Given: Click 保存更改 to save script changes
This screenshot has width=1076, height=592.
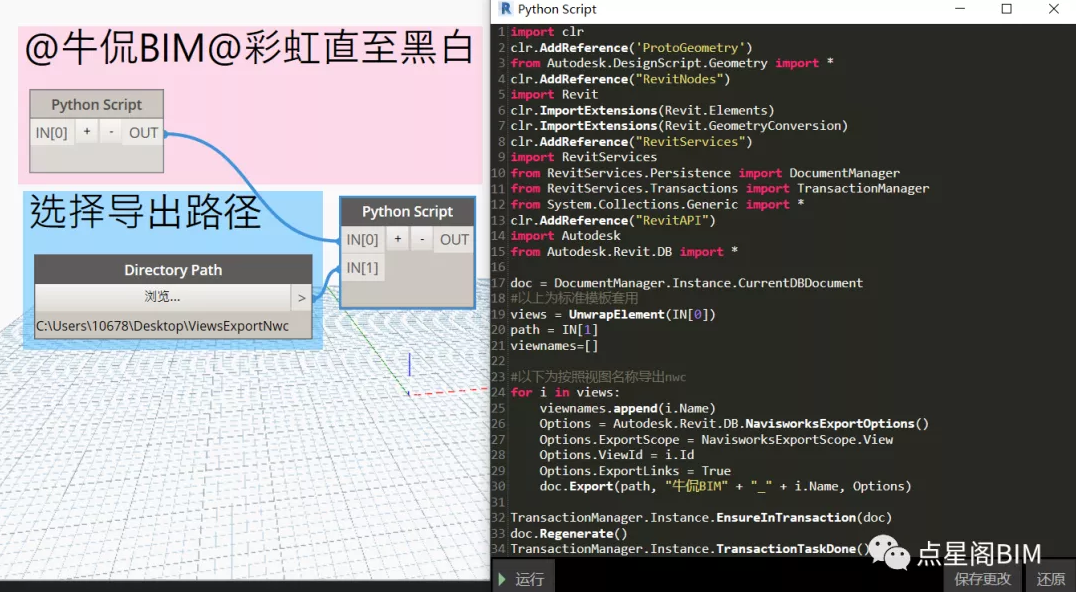Looking at the screenshot, I should (982, 579).
